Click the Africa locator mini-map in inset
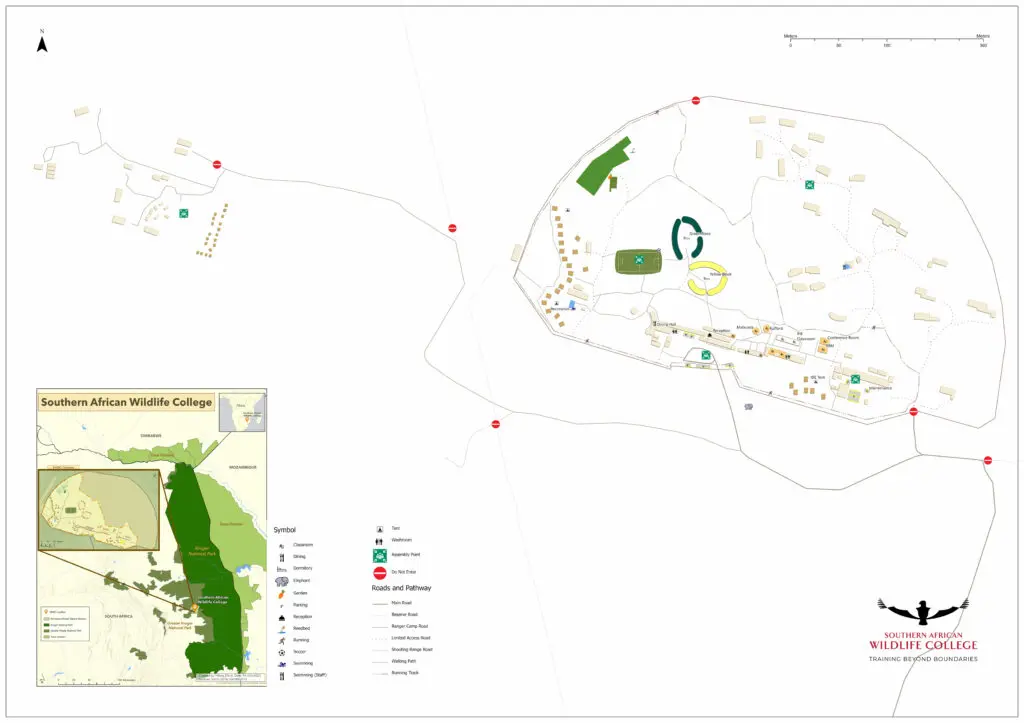This screenshot has width=1024, height=723. 242,410
